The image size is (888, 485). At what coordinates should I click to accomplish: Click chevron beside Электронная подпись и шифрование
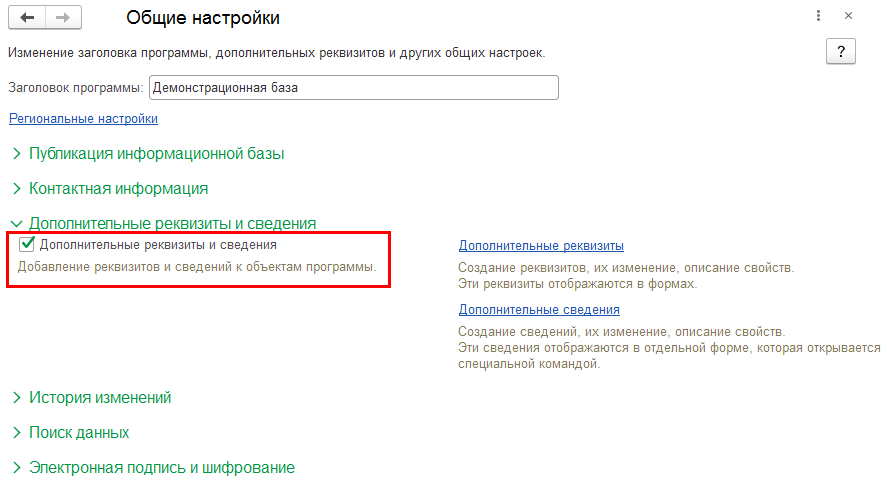pos(16,467)
